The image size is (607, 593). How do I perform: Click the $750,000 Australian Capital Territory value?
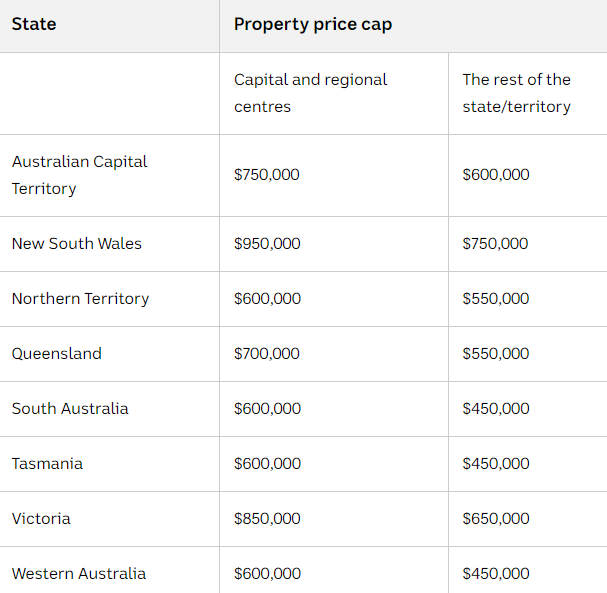tap(267, 175)
